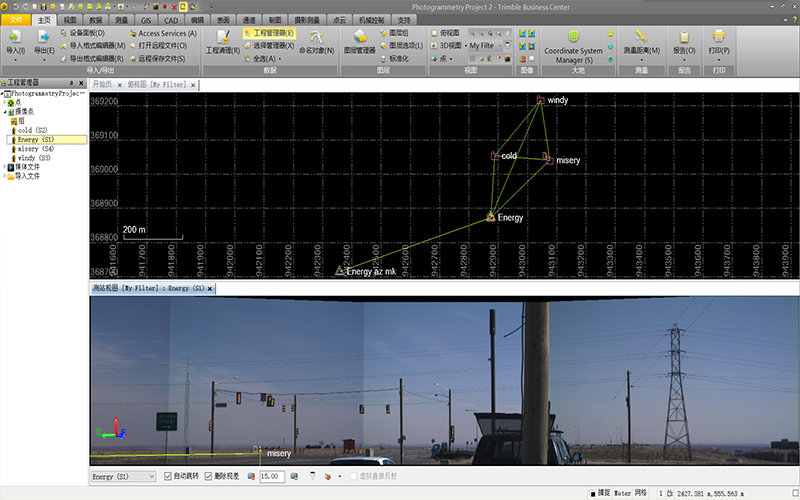
Task: Run 工程清理(R) project cleanup
Action: click(222, 42)
